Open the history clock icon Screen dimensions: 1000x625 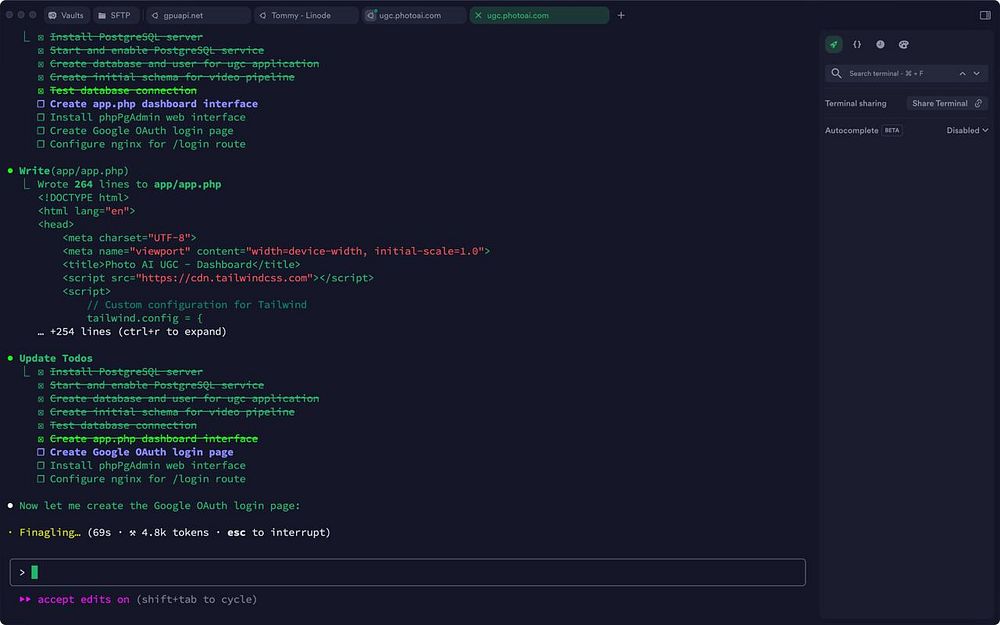click(880, 45)
